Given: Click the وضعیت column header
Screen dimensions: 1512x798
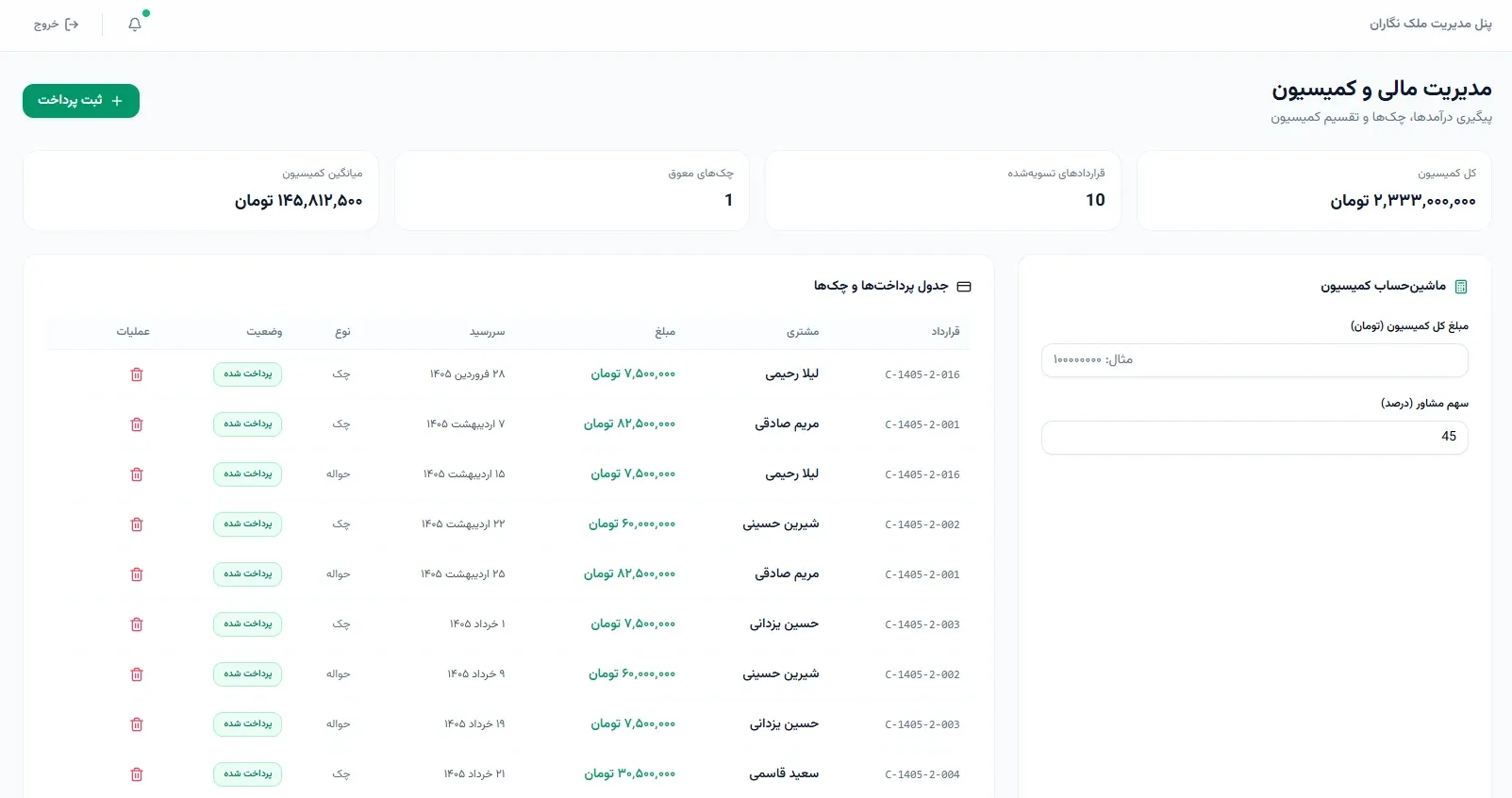Looking at the screenshot, I should [264, 332].
